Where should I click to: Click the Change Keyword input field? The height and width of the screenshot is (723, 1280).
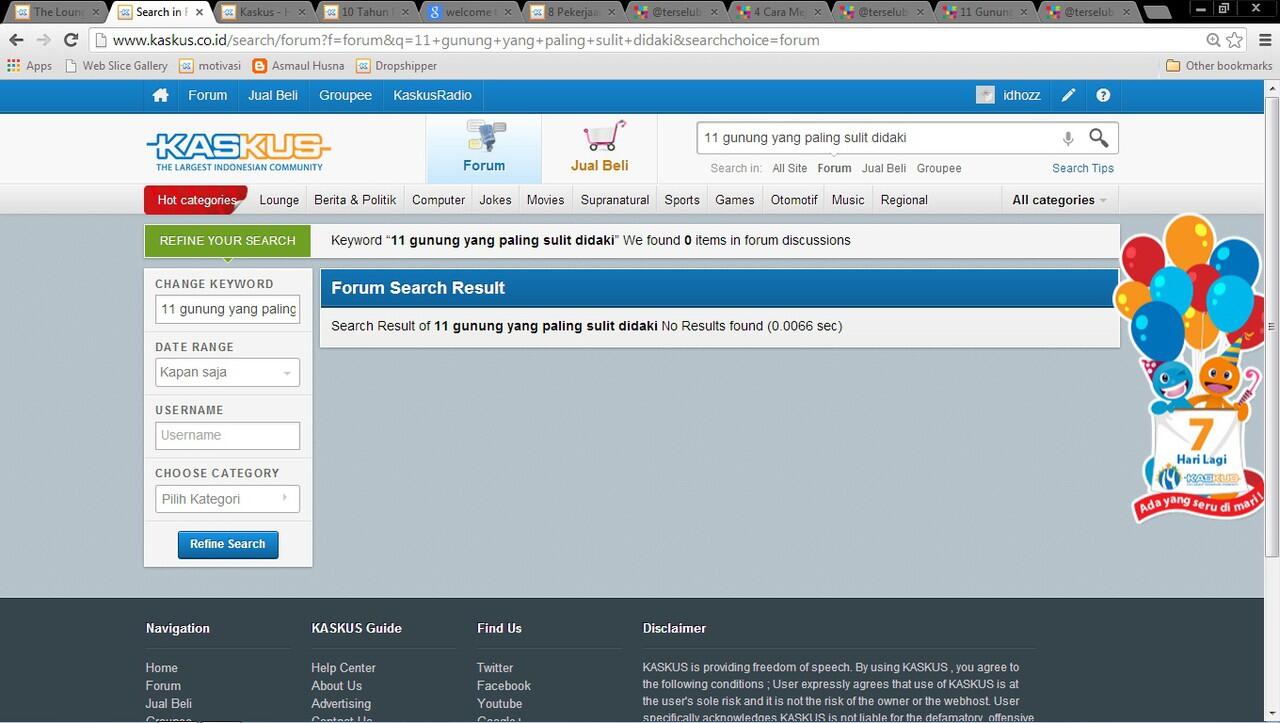pyautogui.click(x=227, y=309)
